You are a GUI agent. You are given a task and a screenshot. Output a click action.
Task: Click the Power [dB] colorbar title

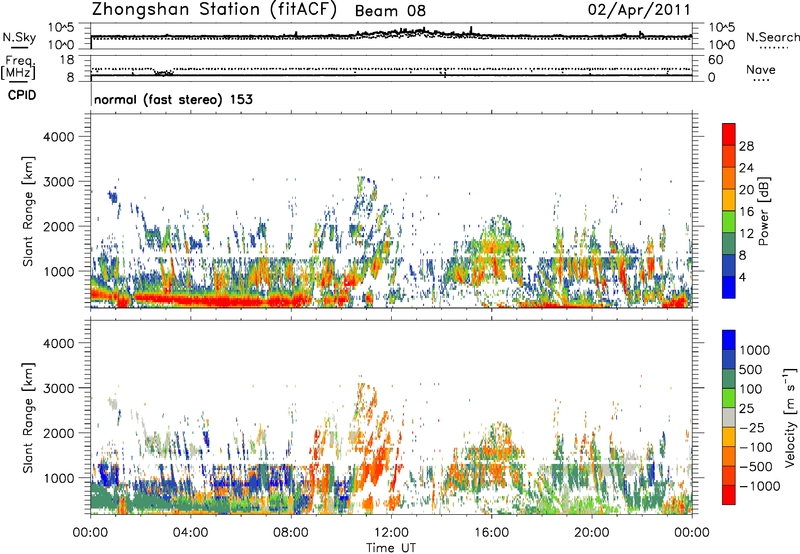coord(763,211)
